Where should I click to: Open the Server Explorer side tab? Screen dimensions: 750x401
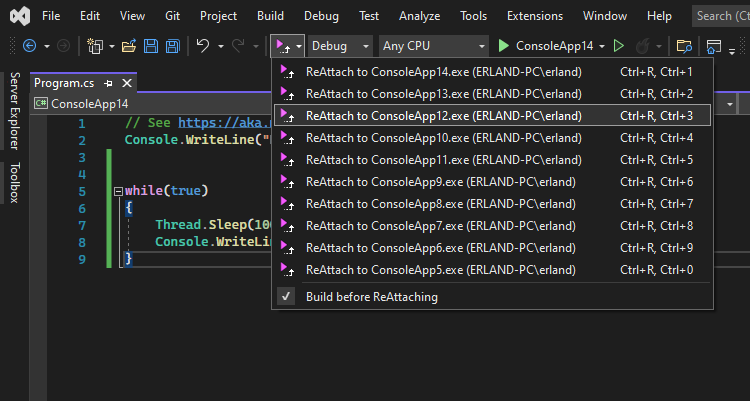(15, 111)
